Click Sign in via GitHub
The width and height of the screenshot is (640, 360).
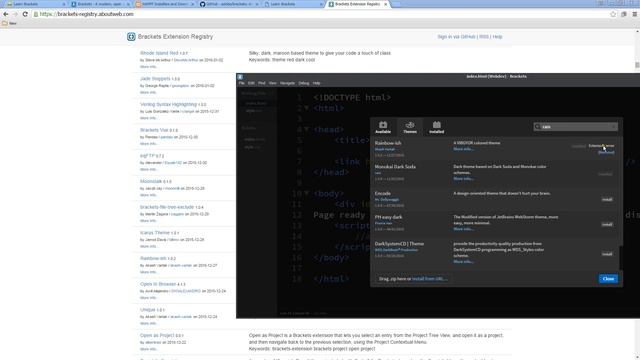tap(456, 37)
